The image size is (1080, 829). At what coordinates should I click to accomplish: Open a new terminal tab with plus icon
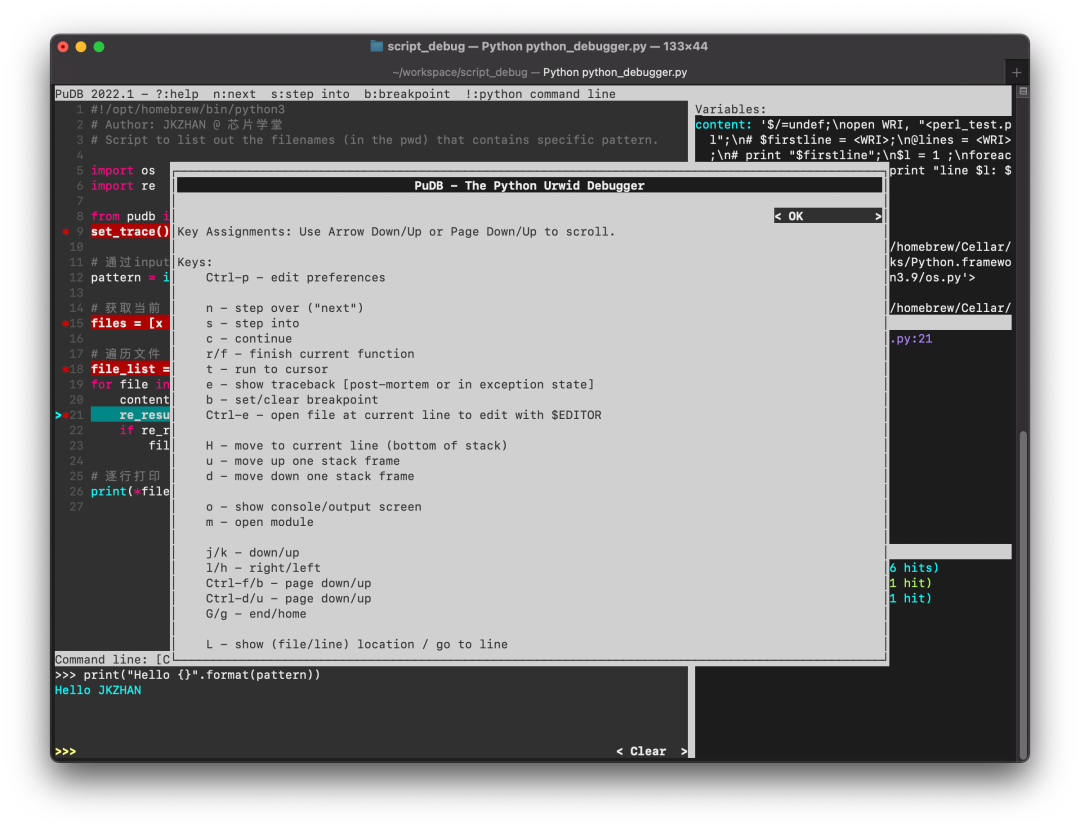click(x=1016, y=72)
